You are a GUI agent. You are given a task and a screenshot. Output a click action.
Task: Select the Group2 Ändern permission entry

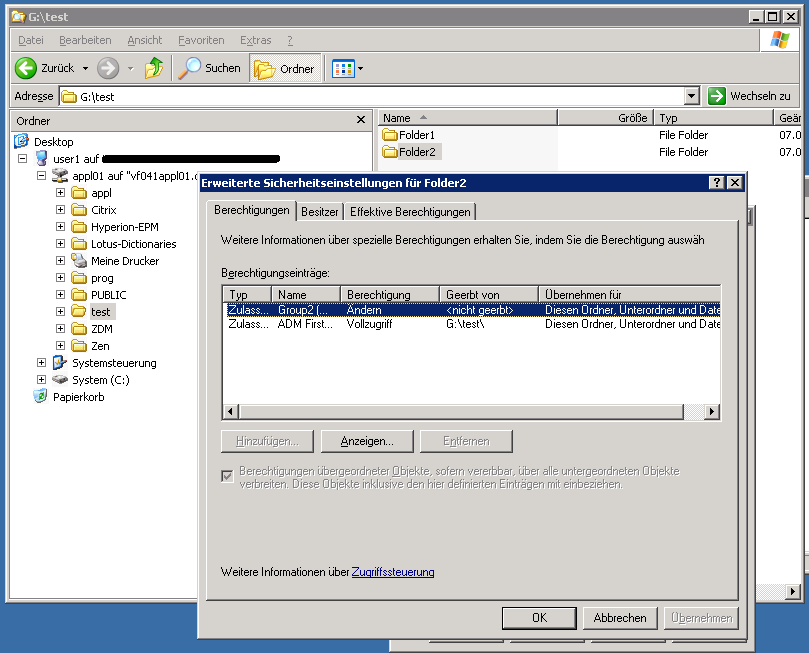pos(473,310)
